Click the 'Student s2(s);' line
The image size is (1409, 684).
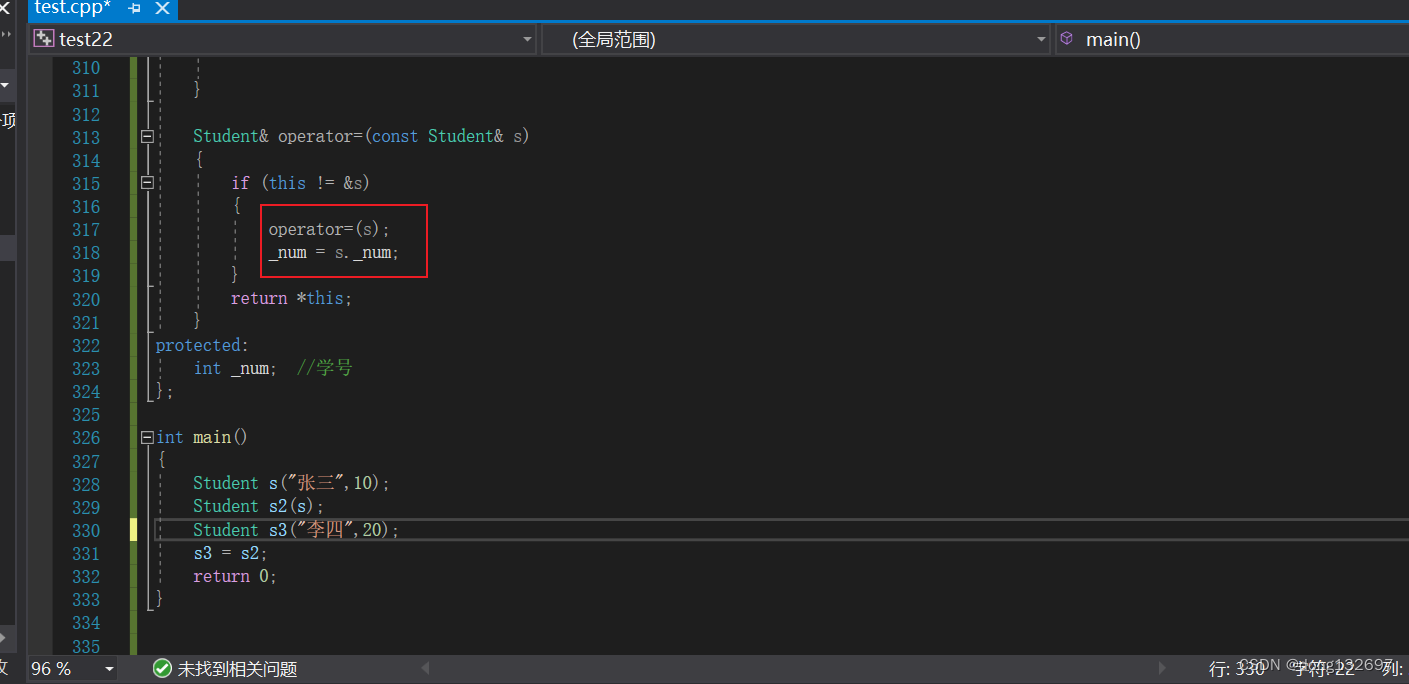[258, 506]
